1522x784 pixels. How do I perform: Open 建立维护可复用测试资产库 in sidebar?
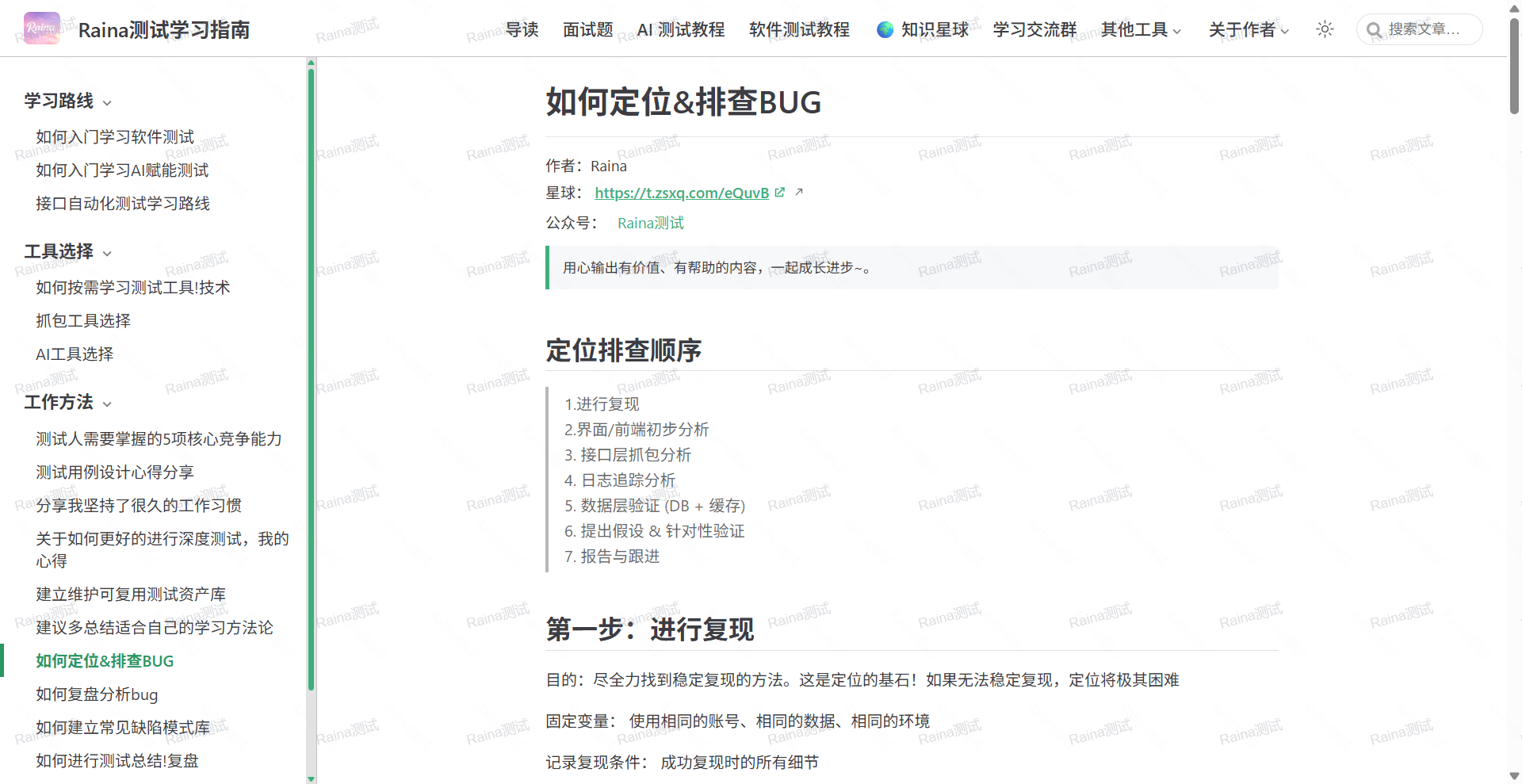131,594
